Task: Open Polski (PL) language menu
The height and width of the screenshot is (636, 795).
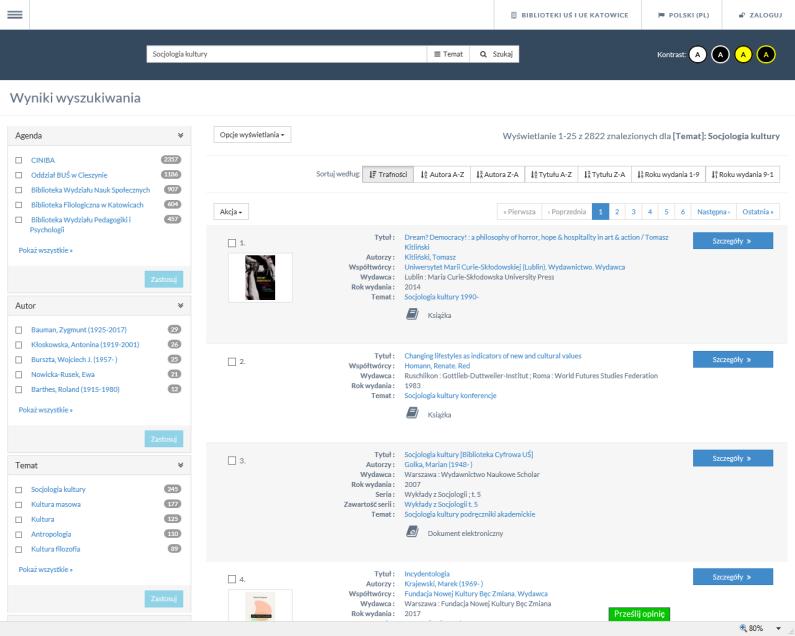Action: tap(683, 15)
